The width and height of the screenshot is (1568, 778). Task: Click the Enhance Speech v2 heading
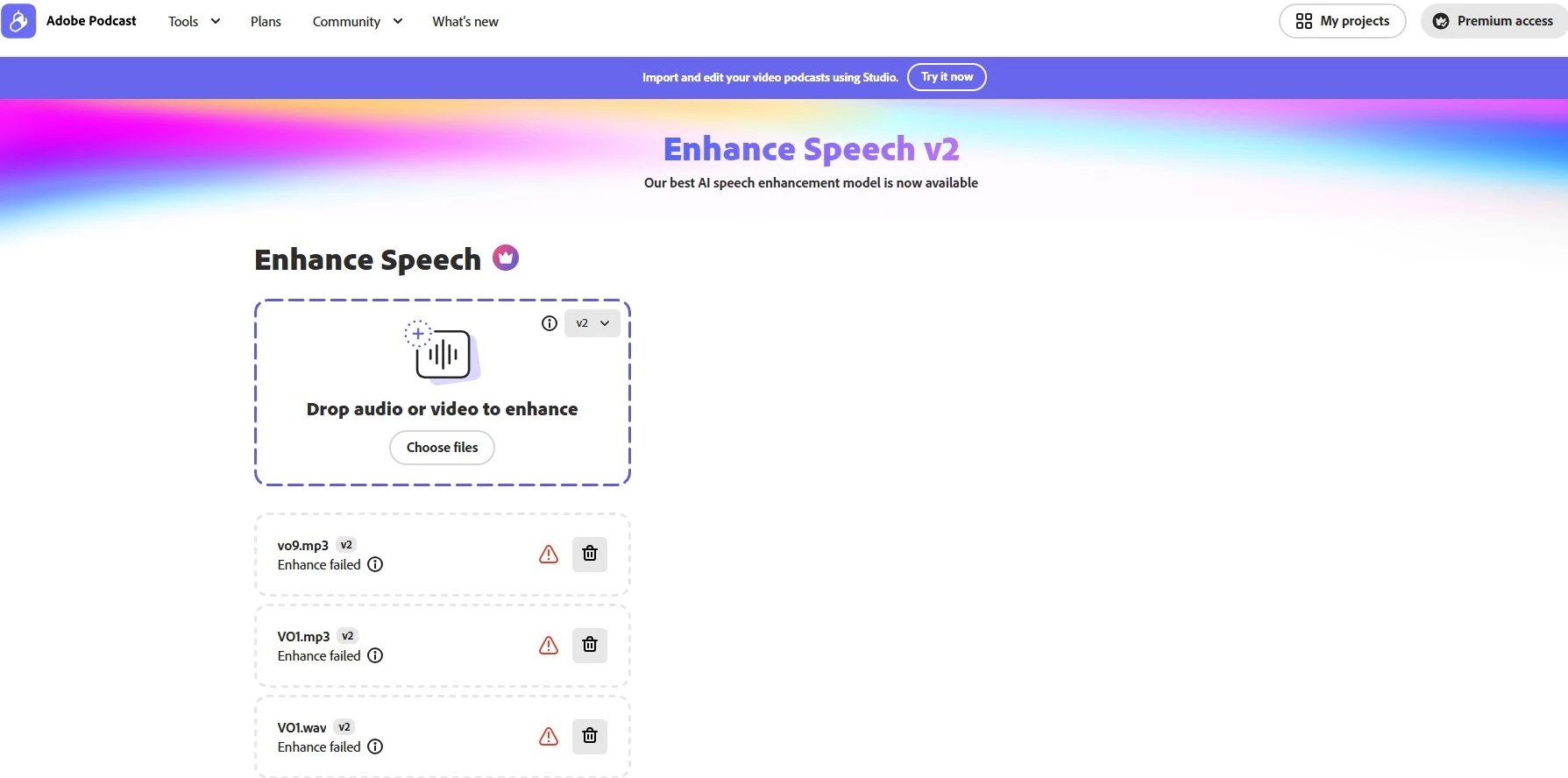811,149
